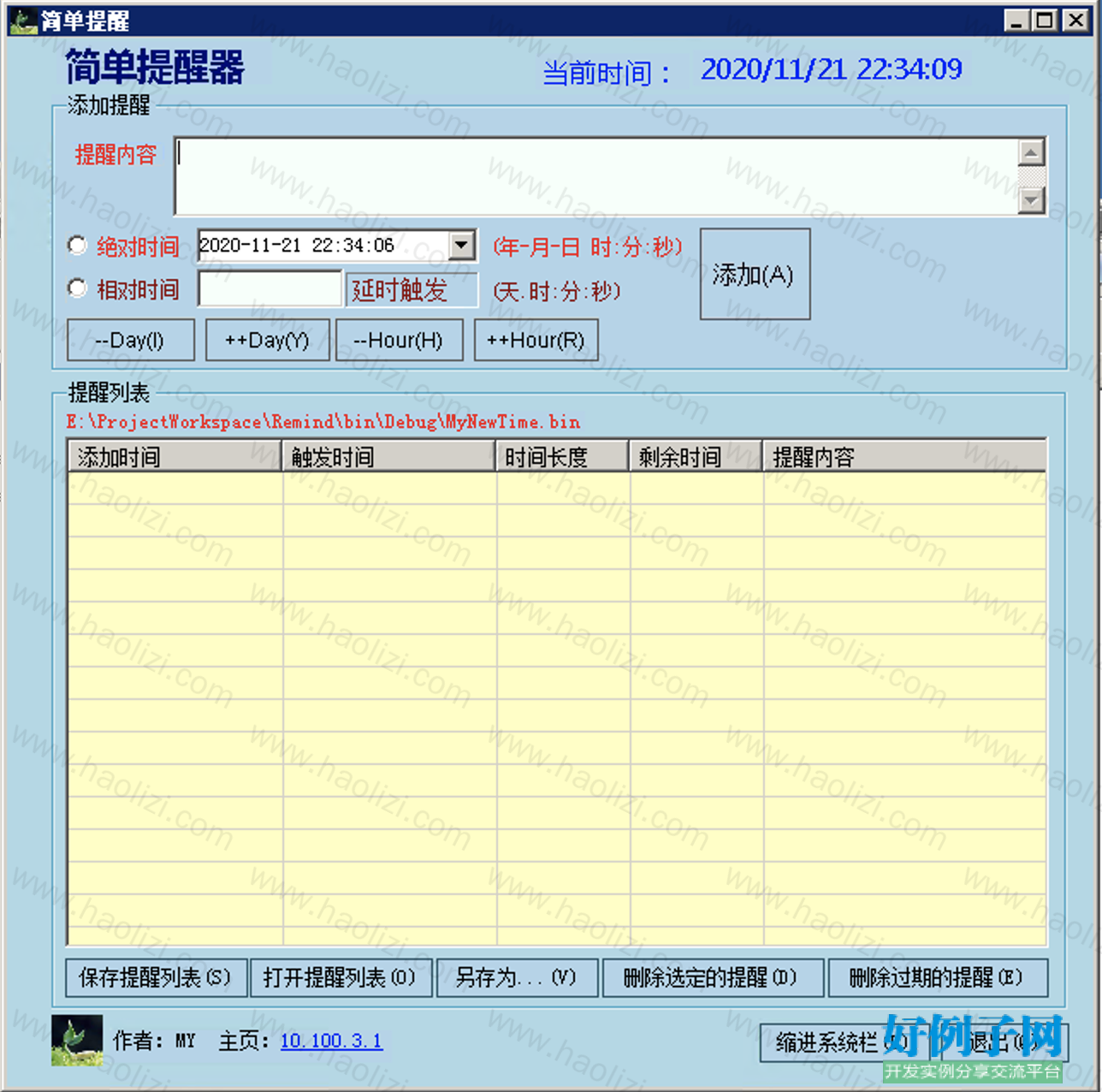The width and height of the screenshot is (1102, 1092).
Task: Sort by the 剩余时间 column header
Action: point(696,456)
